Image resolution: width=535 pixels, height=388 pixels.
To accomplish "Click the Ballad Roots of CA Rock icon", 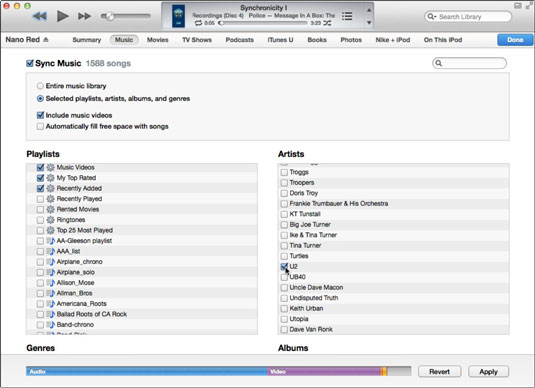I will (x=50, y=314).
